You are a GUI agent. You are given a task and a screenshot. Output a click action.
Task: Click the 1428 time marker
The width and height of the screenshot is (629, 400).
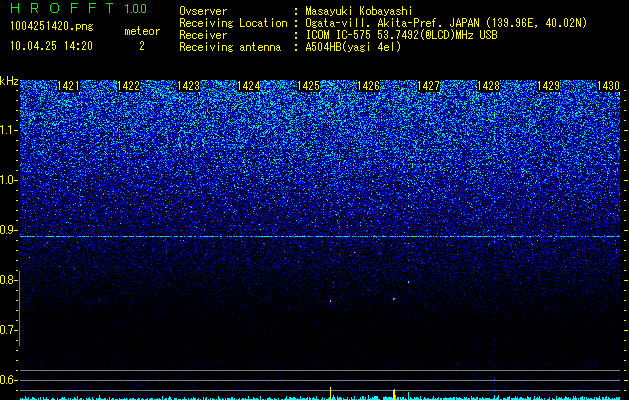tap(489, 86)
